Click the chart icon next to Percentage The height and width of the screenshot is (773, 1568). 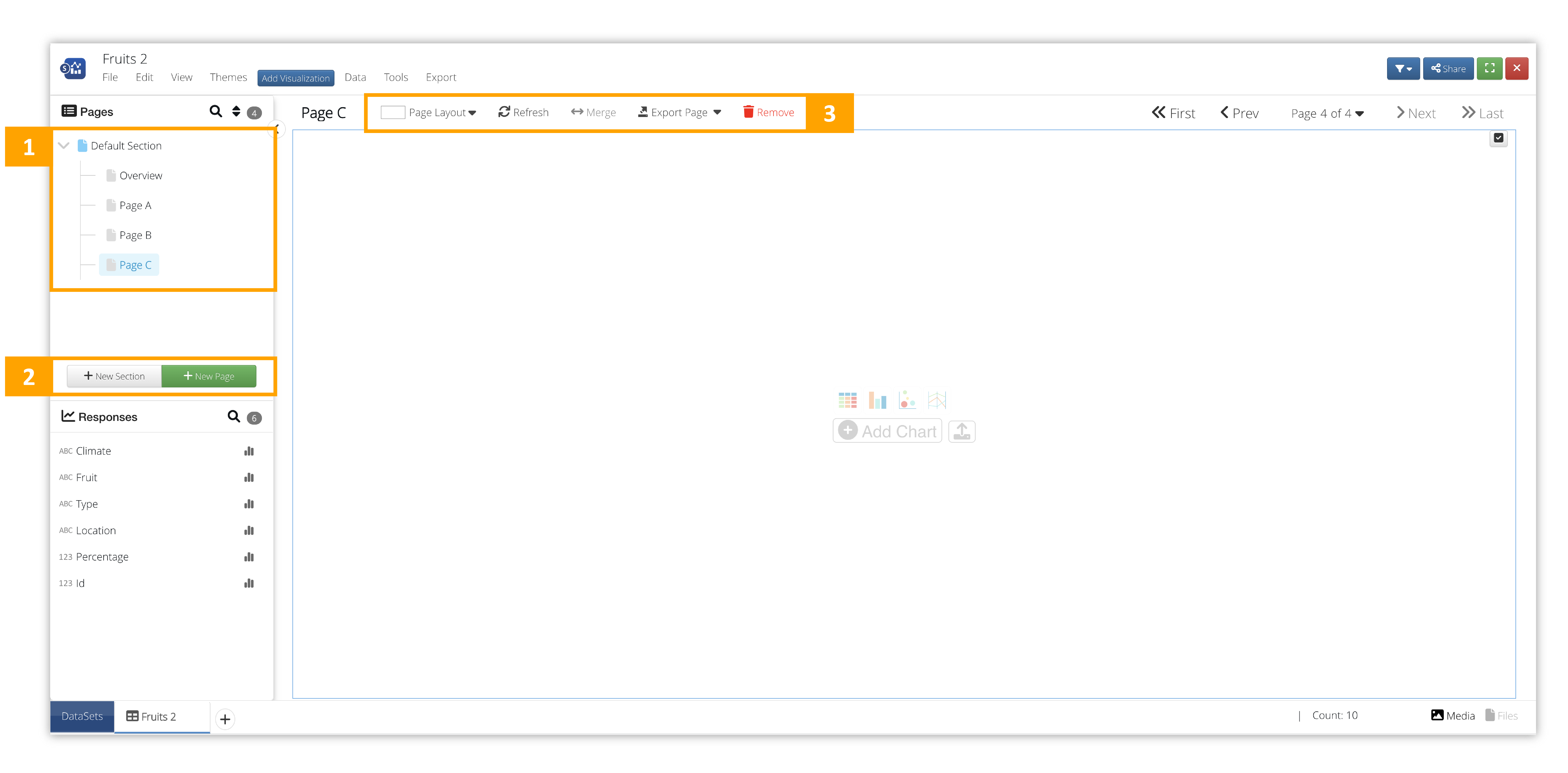point(249,557)
